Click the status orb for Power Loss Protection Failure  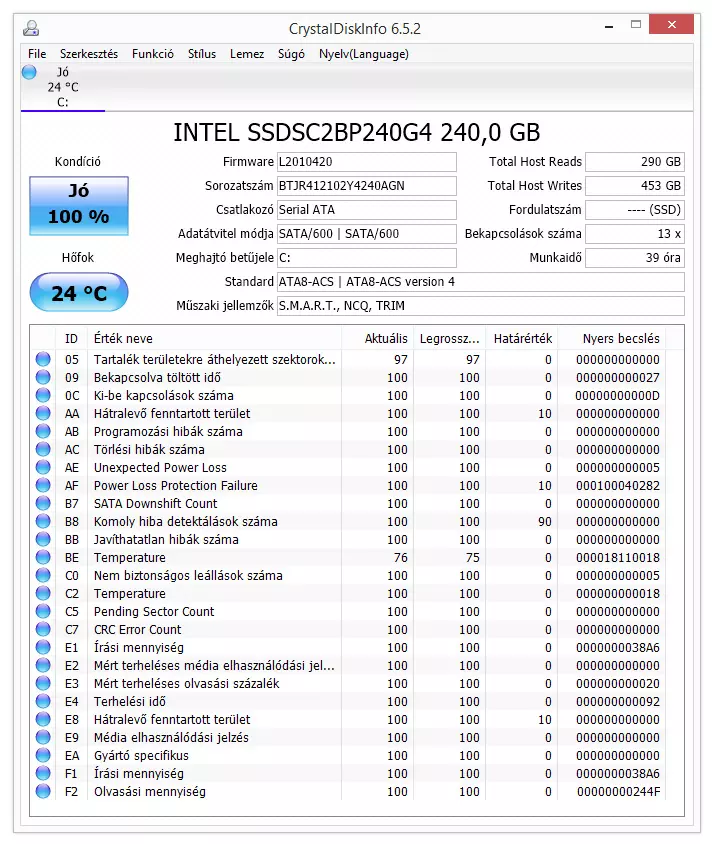tap(43, 485)
